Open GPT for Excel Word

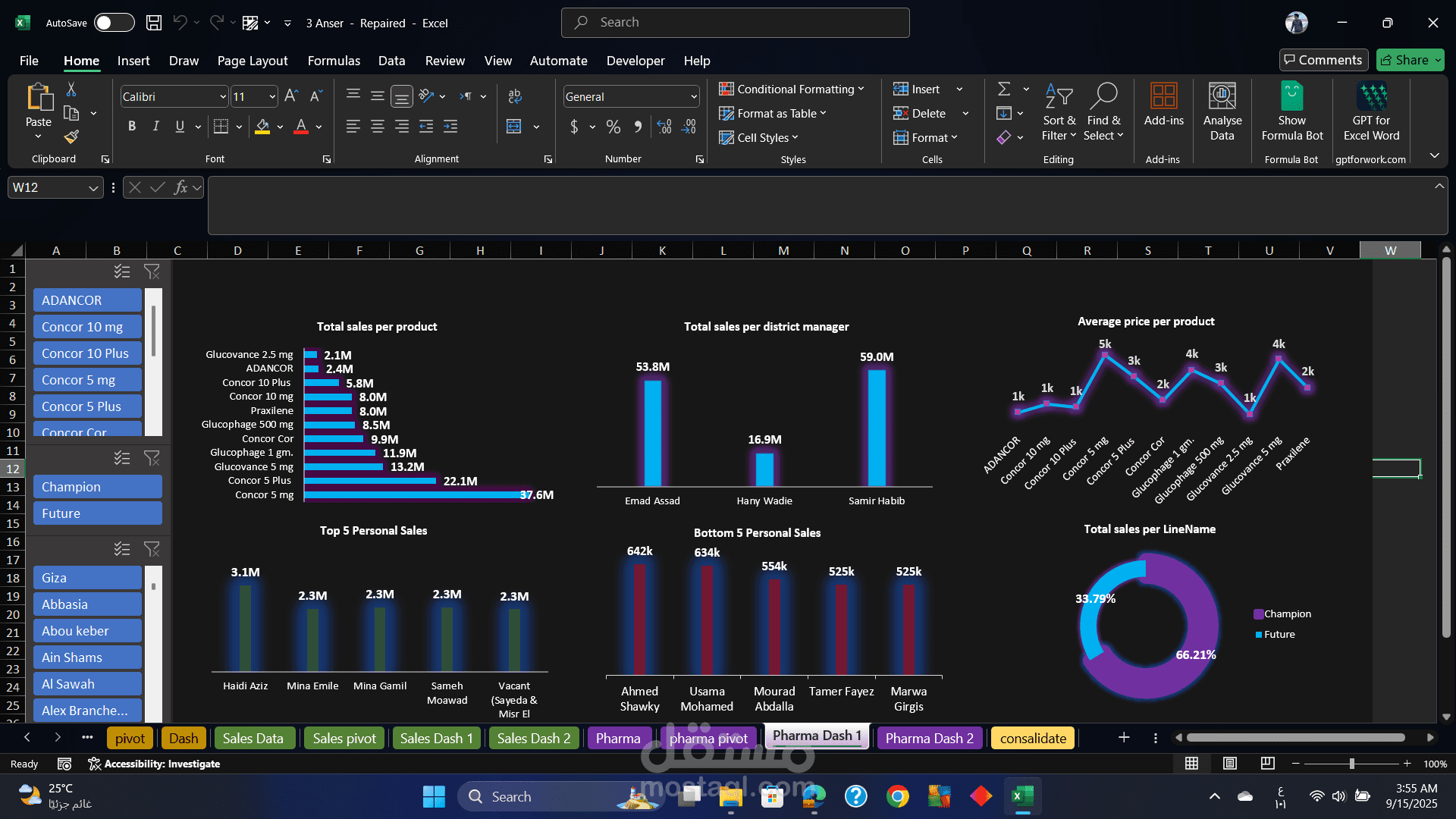pos(1372,112)
